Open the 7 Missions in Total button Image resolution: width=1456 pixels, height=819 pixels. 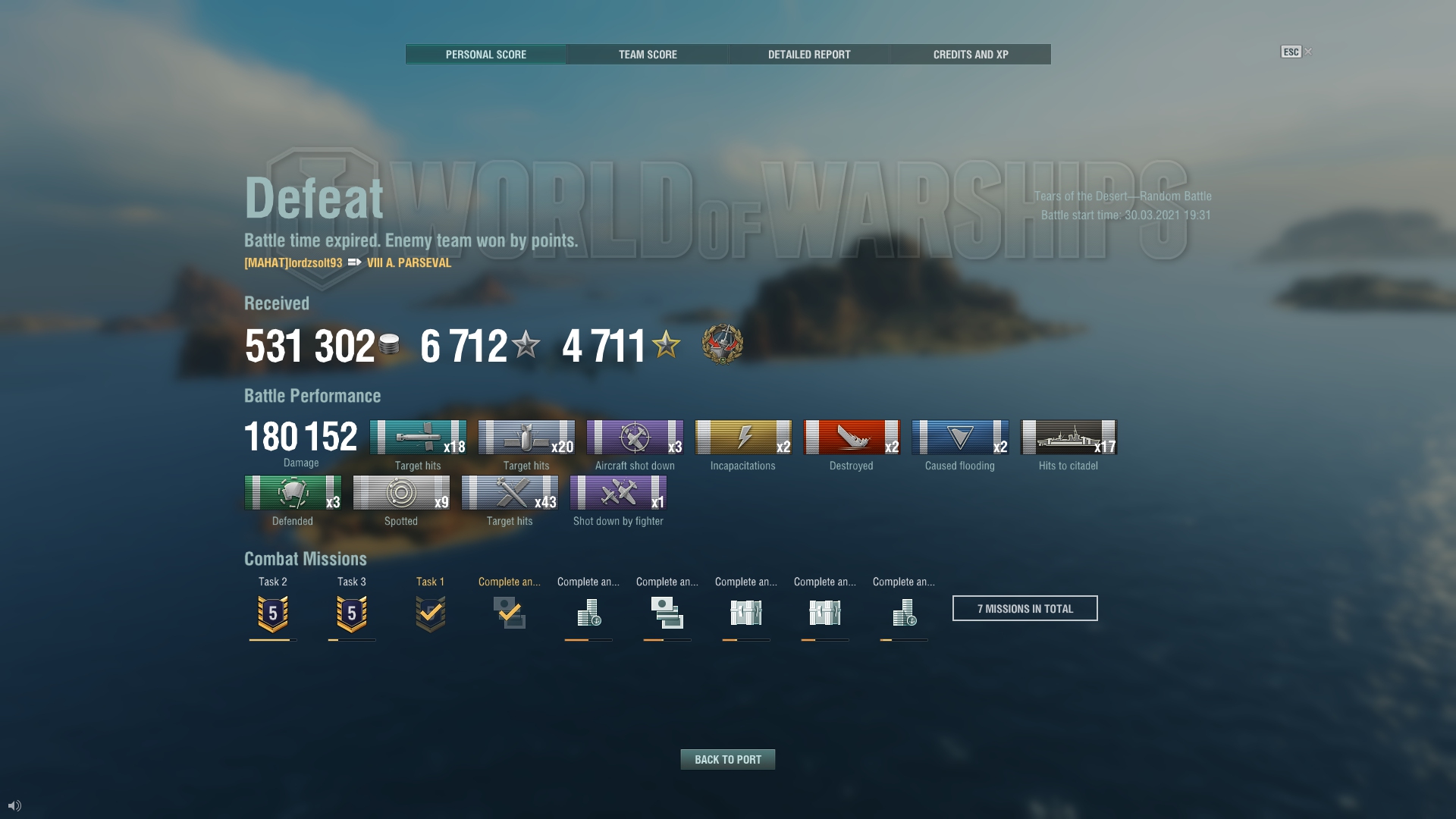[x=1025, y=608]
